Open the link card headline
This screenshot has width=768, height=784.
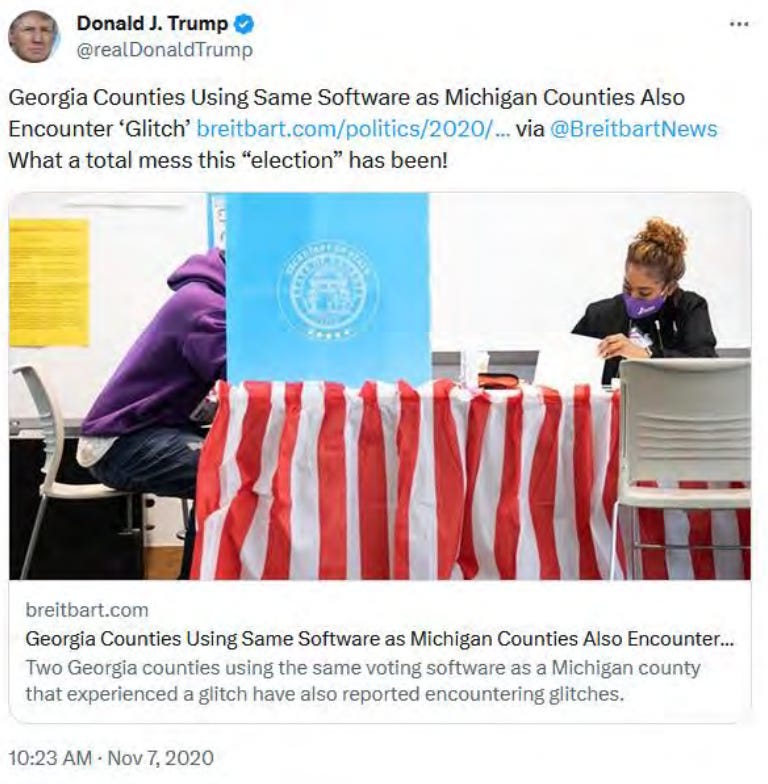(380, 638)
